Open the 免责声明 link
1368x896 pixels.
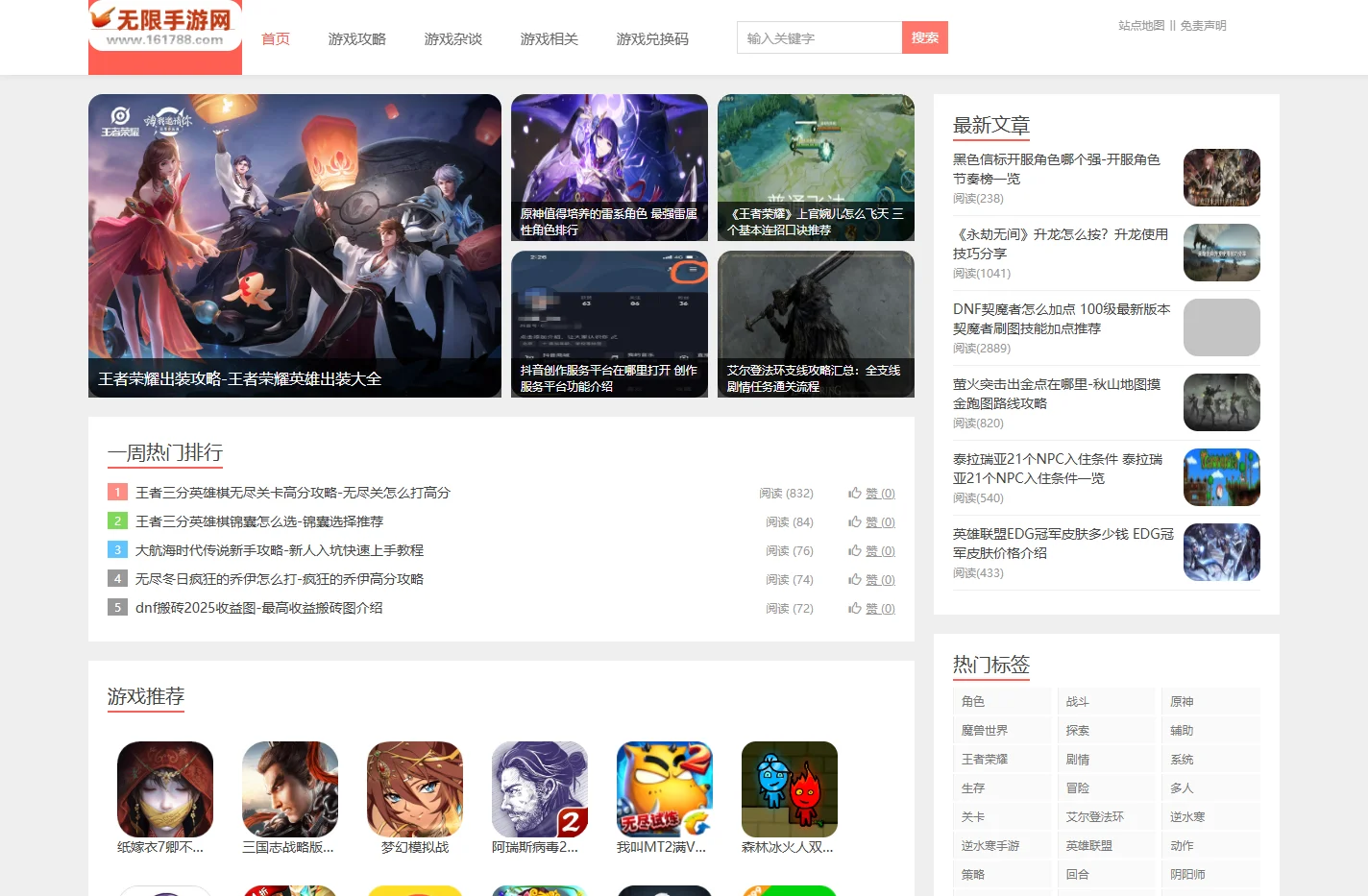pos(1203,26)
